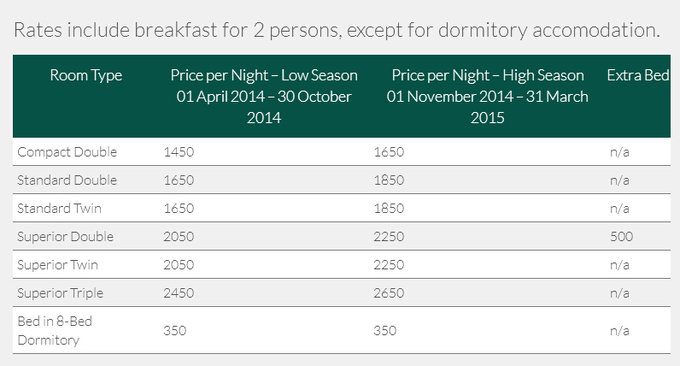680x366 pixels.
Task: Click the Superior Triple room name
Action: coord(60,293)
